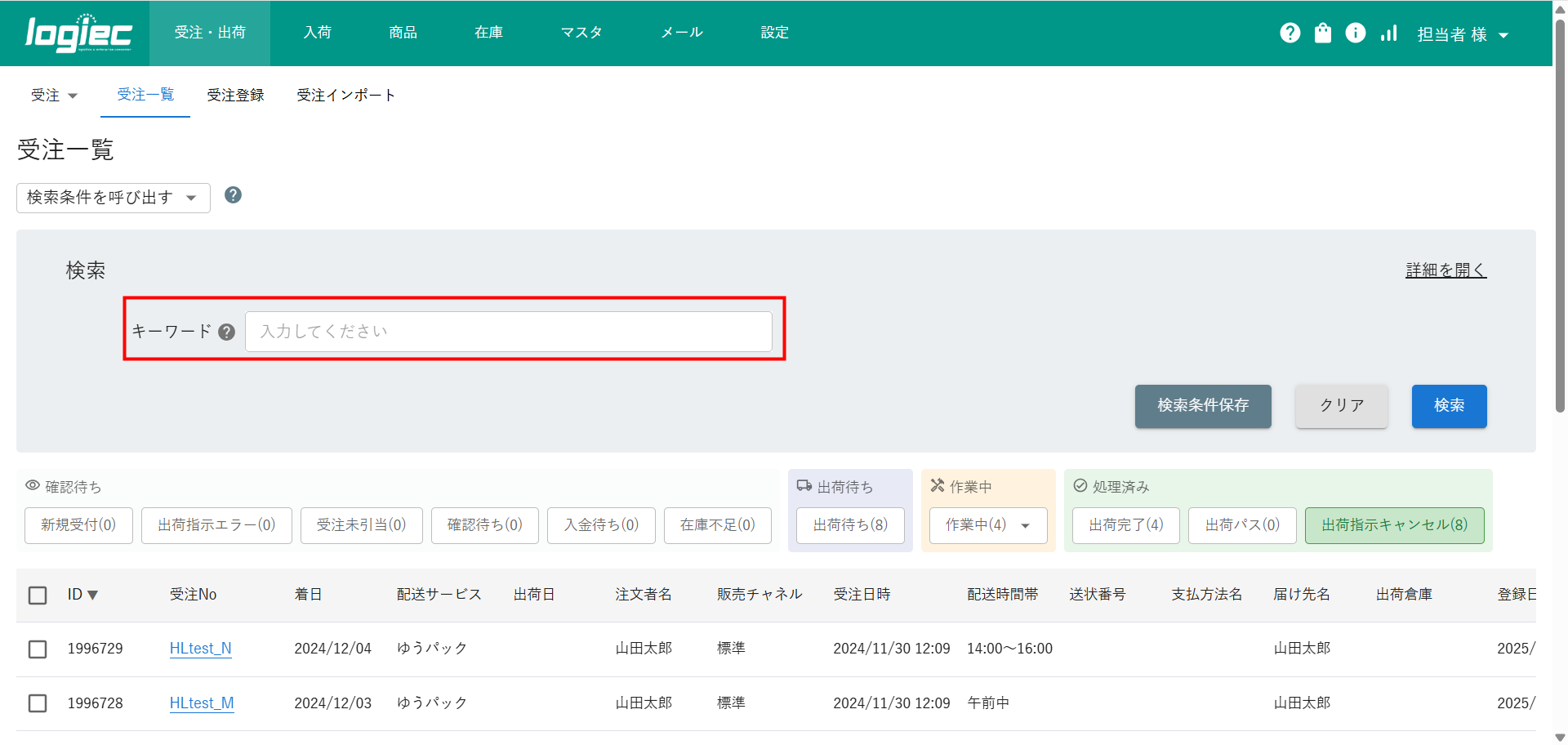
Task: Switch to the 受注登録 tab
Action: 235,96
